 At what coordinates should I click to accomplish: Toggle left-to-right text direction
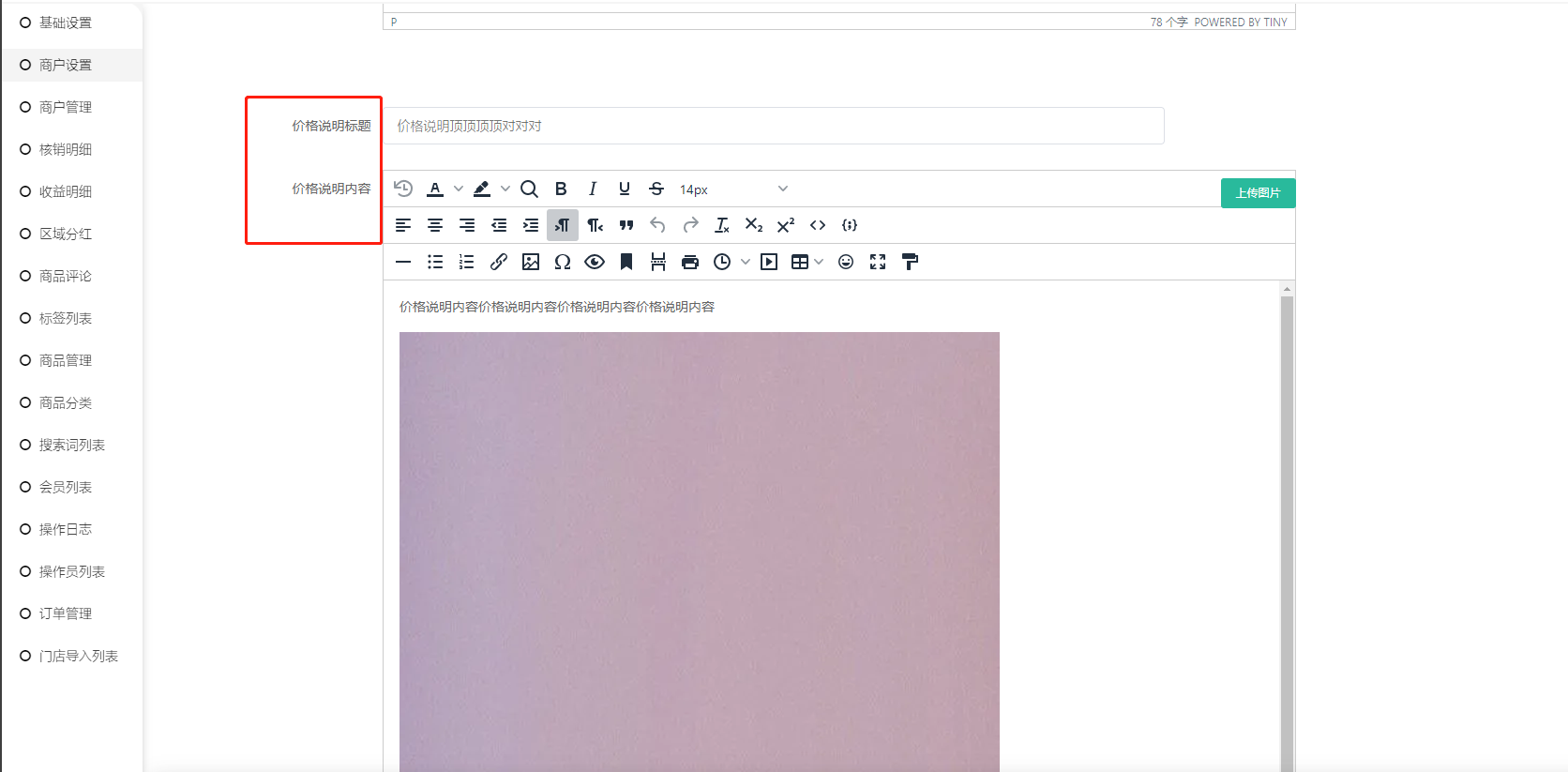click(563, 225)
